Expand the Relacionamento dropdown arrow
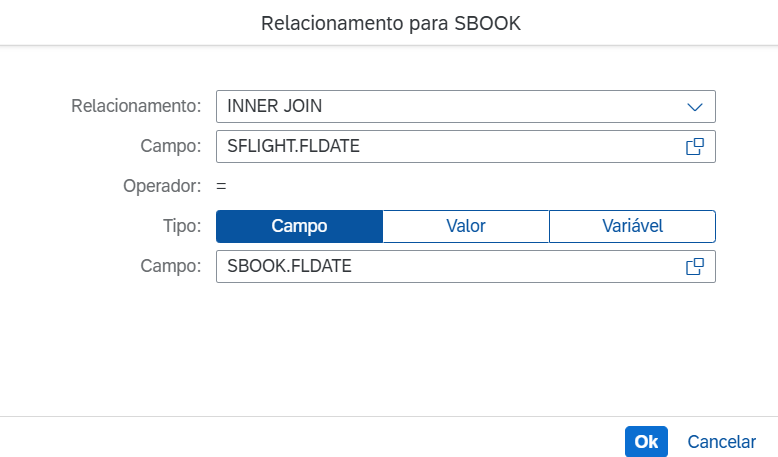Screen dimensions: 778x457 [x=695, y=106]
